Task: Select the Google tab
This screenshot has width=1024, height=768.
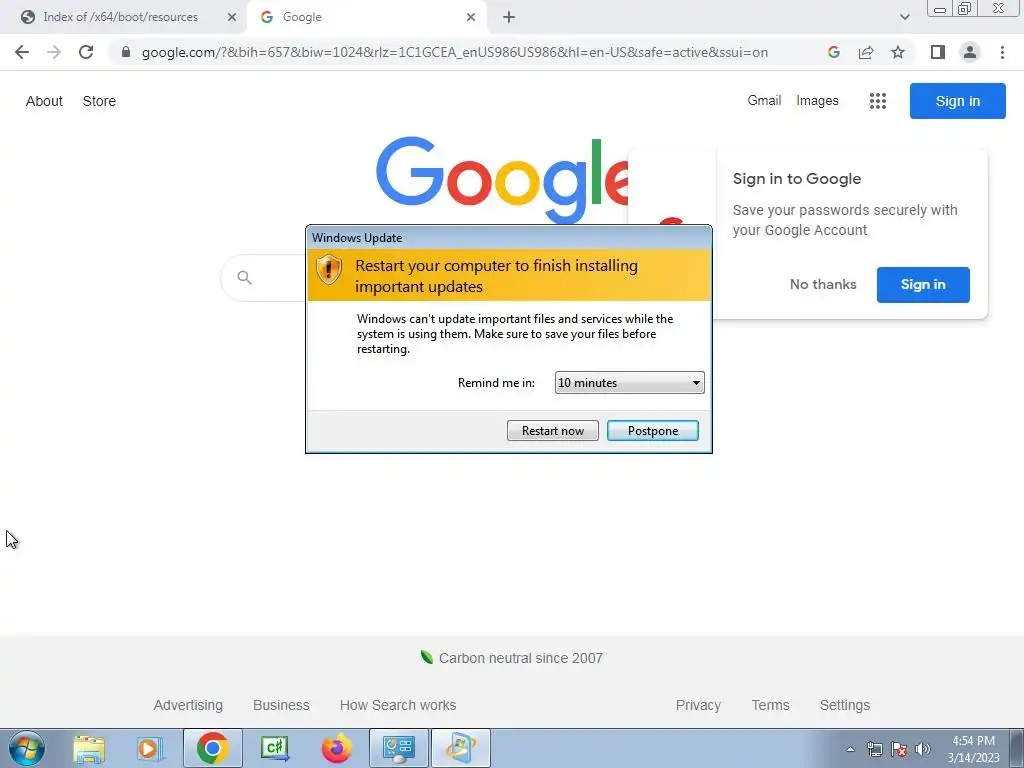Action: coord(366,17)
